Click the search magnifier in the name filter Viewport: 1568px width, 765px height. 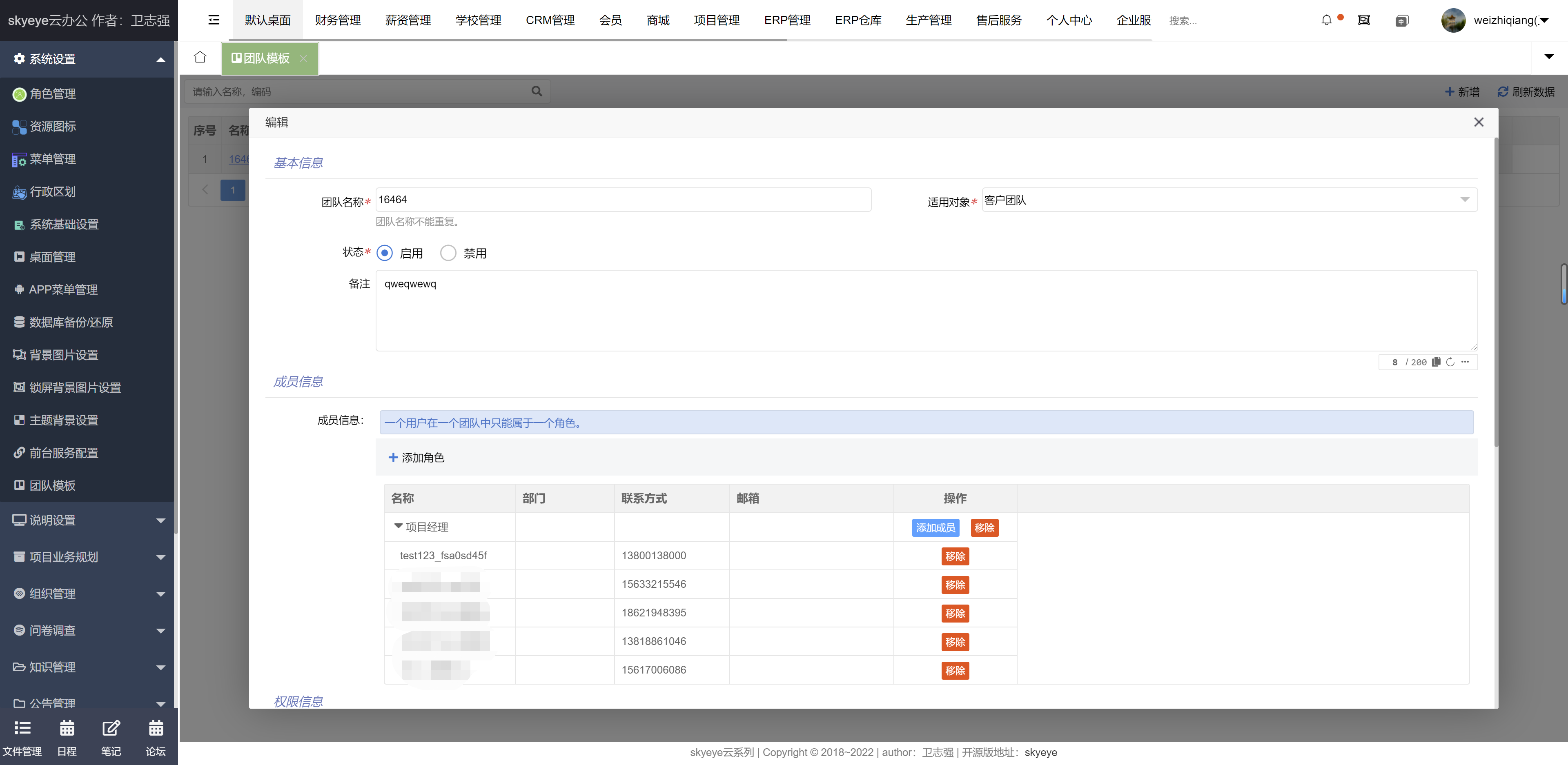click(x=536, y=91)
